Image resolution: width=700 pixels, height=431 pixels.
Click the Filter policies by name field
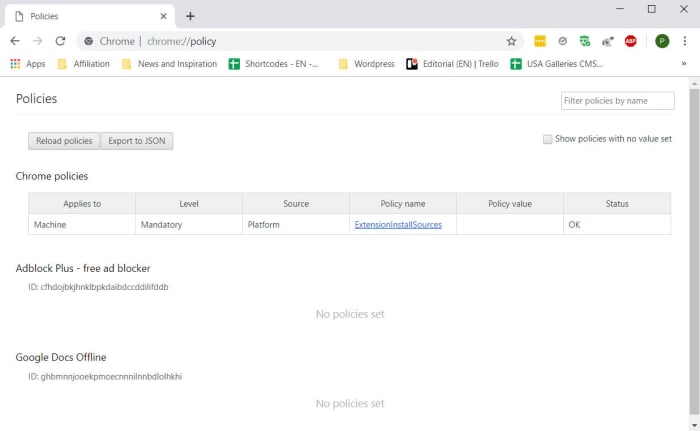tap(617, 100)
